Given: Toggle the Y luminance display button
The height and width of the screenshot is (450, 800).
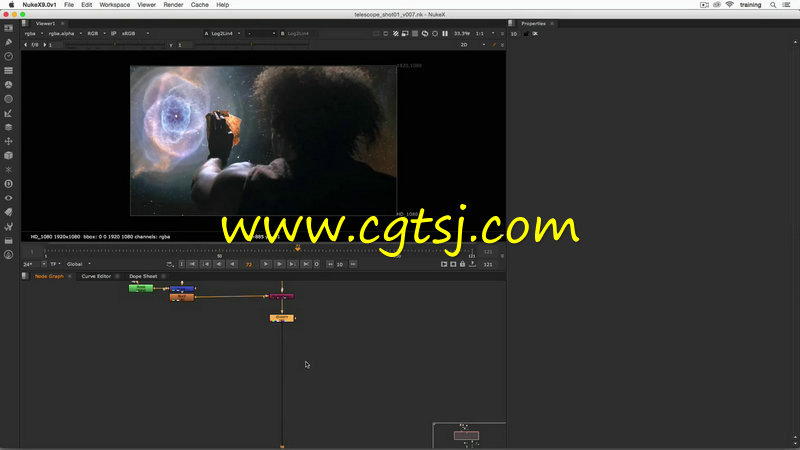Looking at the screenshot, I should point(171,45).
